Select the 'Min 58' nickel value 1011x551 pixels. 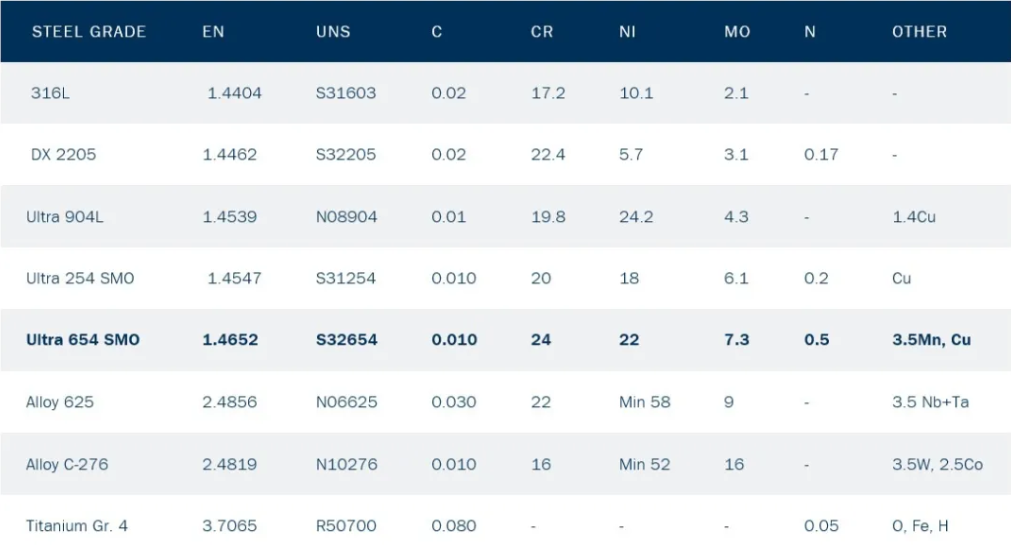(x=645, y=402)
